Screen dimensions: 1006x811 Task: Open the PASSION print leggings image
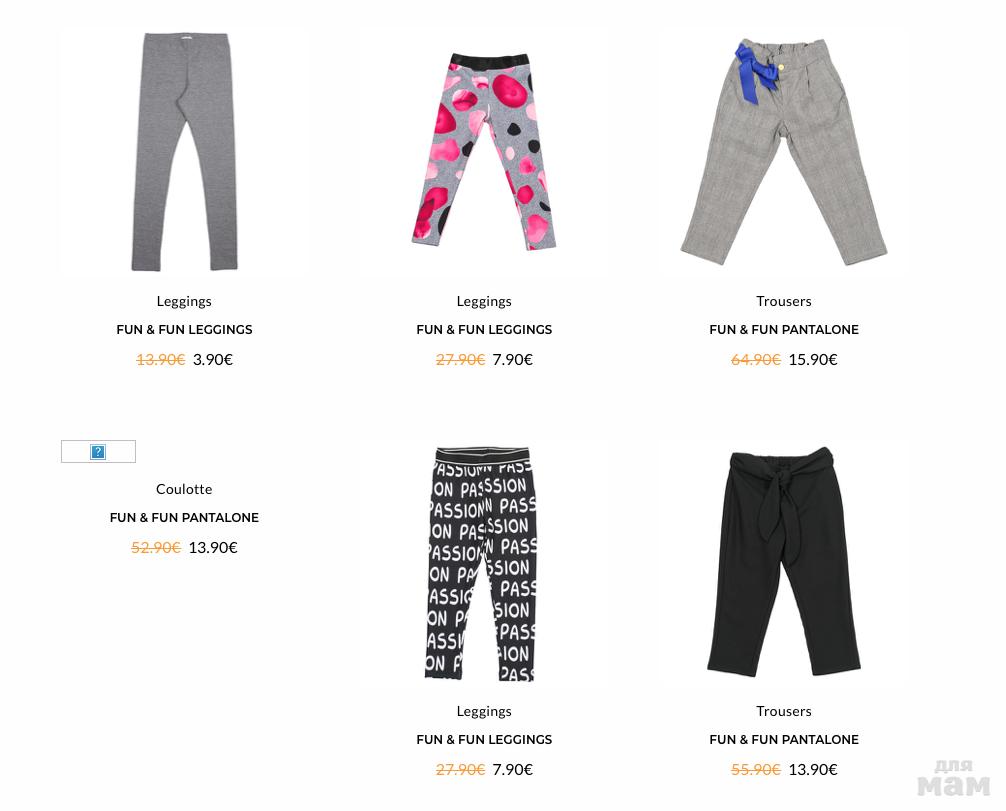[481, 564]
